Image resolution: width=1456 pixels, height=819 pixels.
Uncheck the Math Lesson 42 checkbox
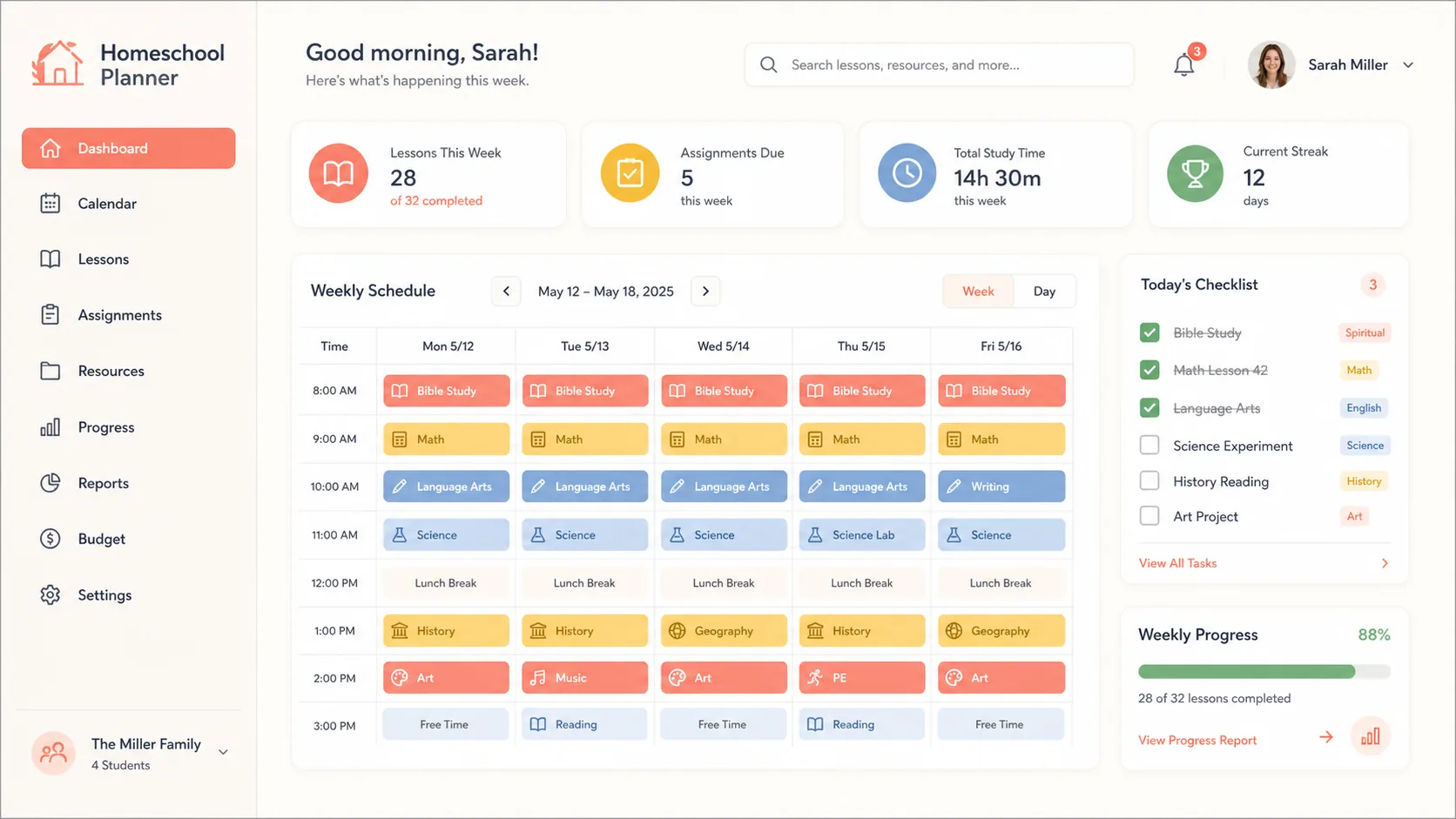pos(1149,370)
